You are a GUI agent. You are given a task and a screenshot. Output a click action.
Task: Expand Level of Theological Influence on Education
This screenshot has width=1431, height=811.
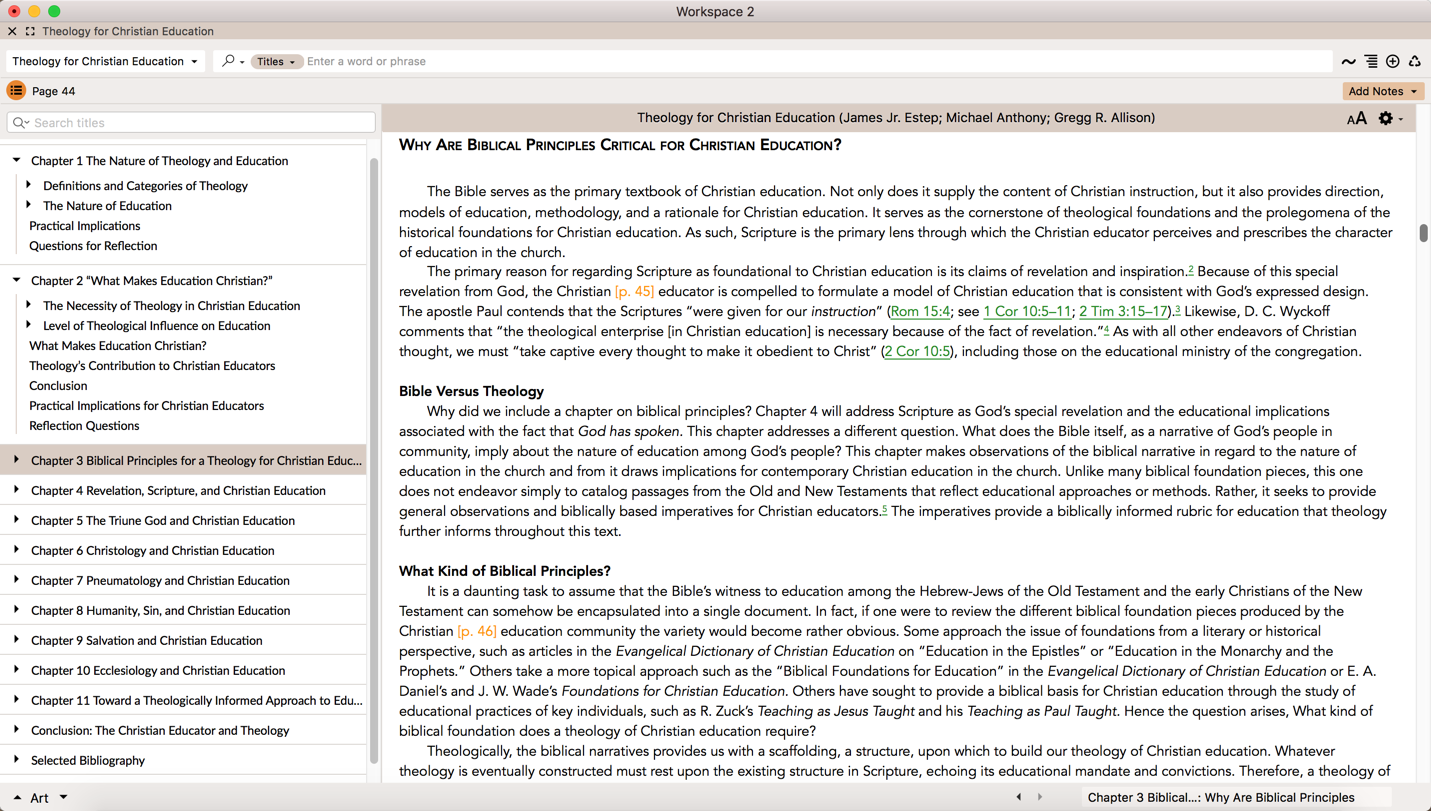click(29, 325)
